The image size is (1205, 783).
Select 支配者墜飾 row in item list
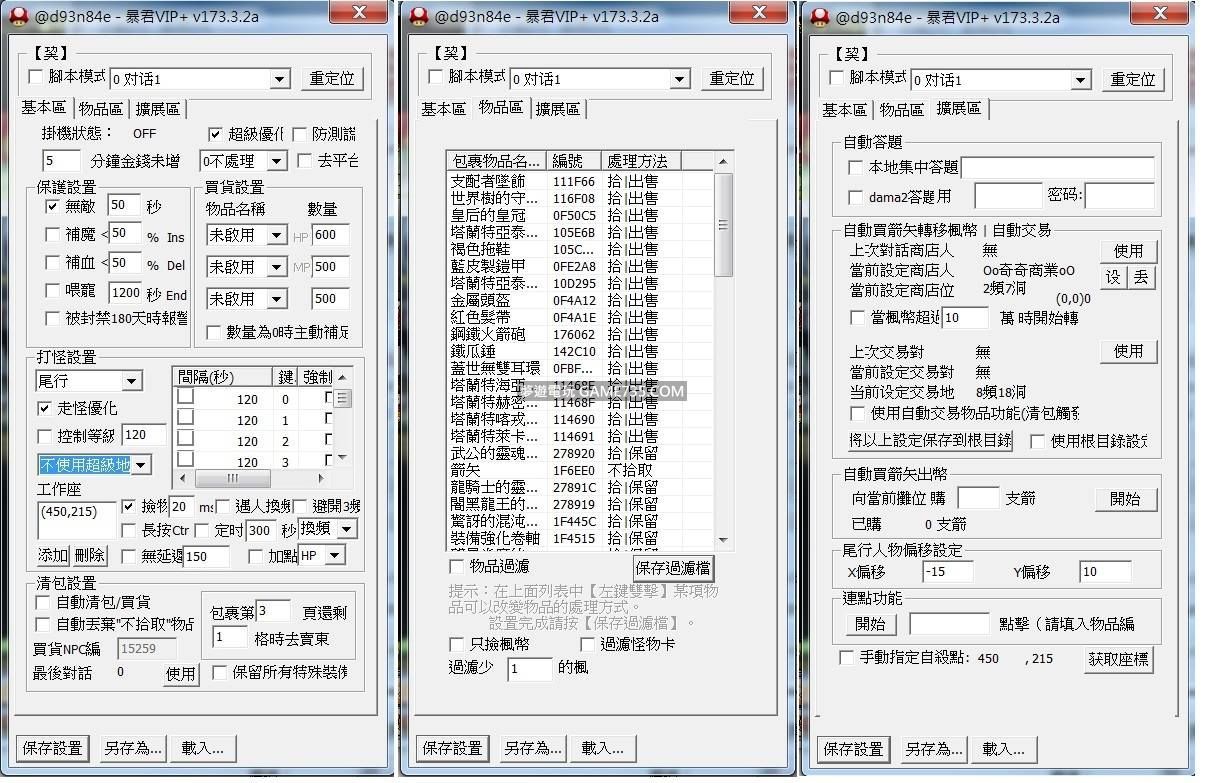[x=580, y=181]
